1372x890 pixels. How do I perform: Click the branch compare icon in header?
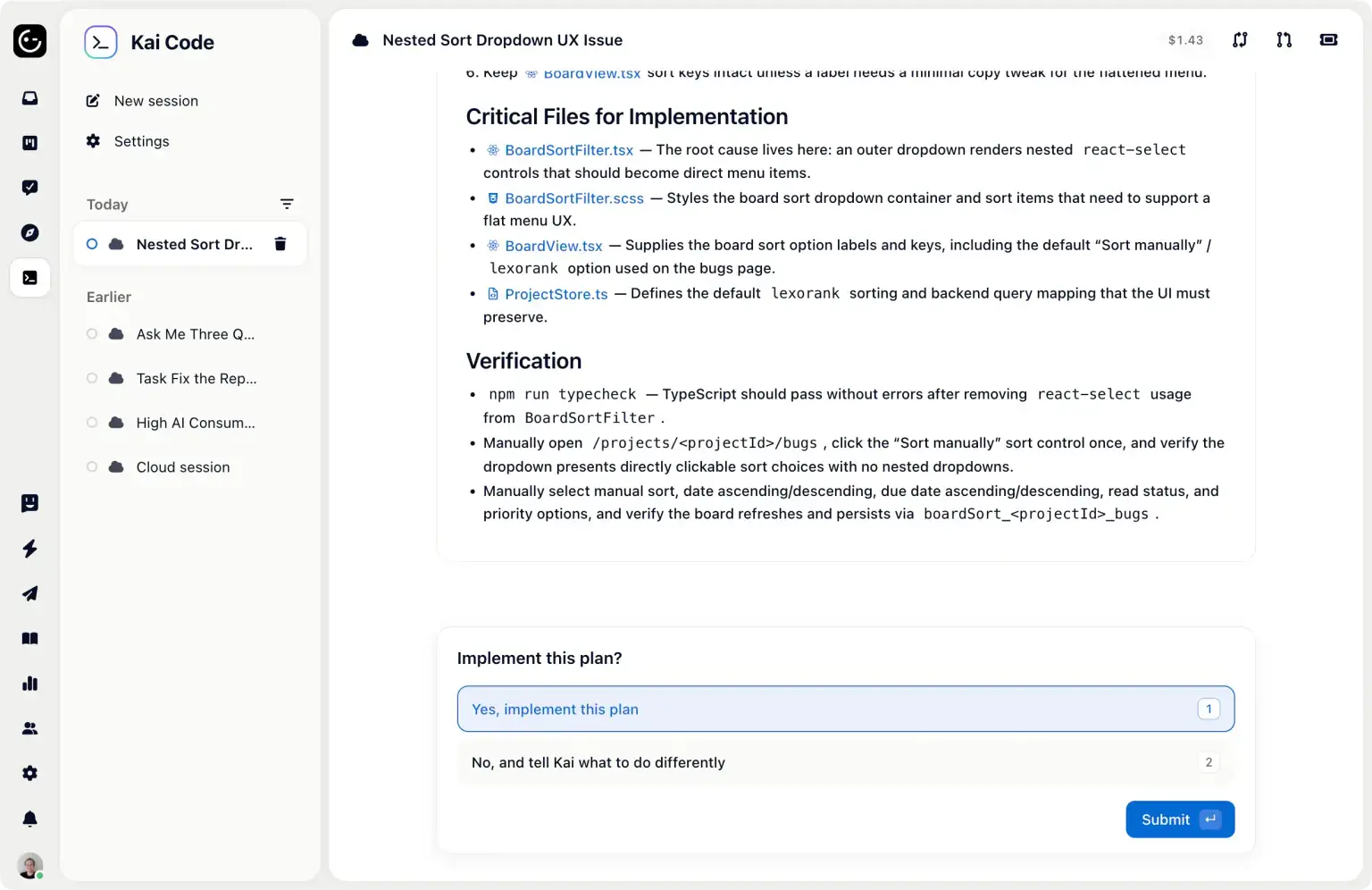(1240, 39)
